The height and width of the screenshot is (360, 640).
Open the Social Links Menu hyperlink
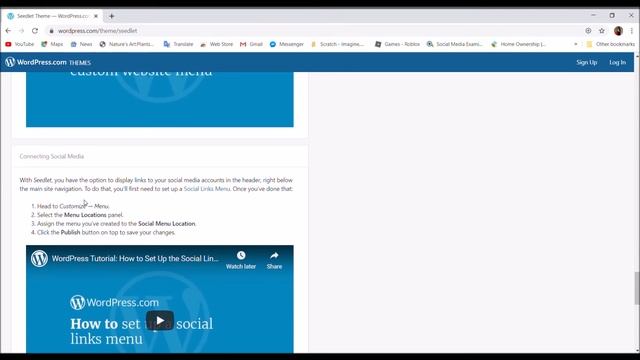(207, 189)
